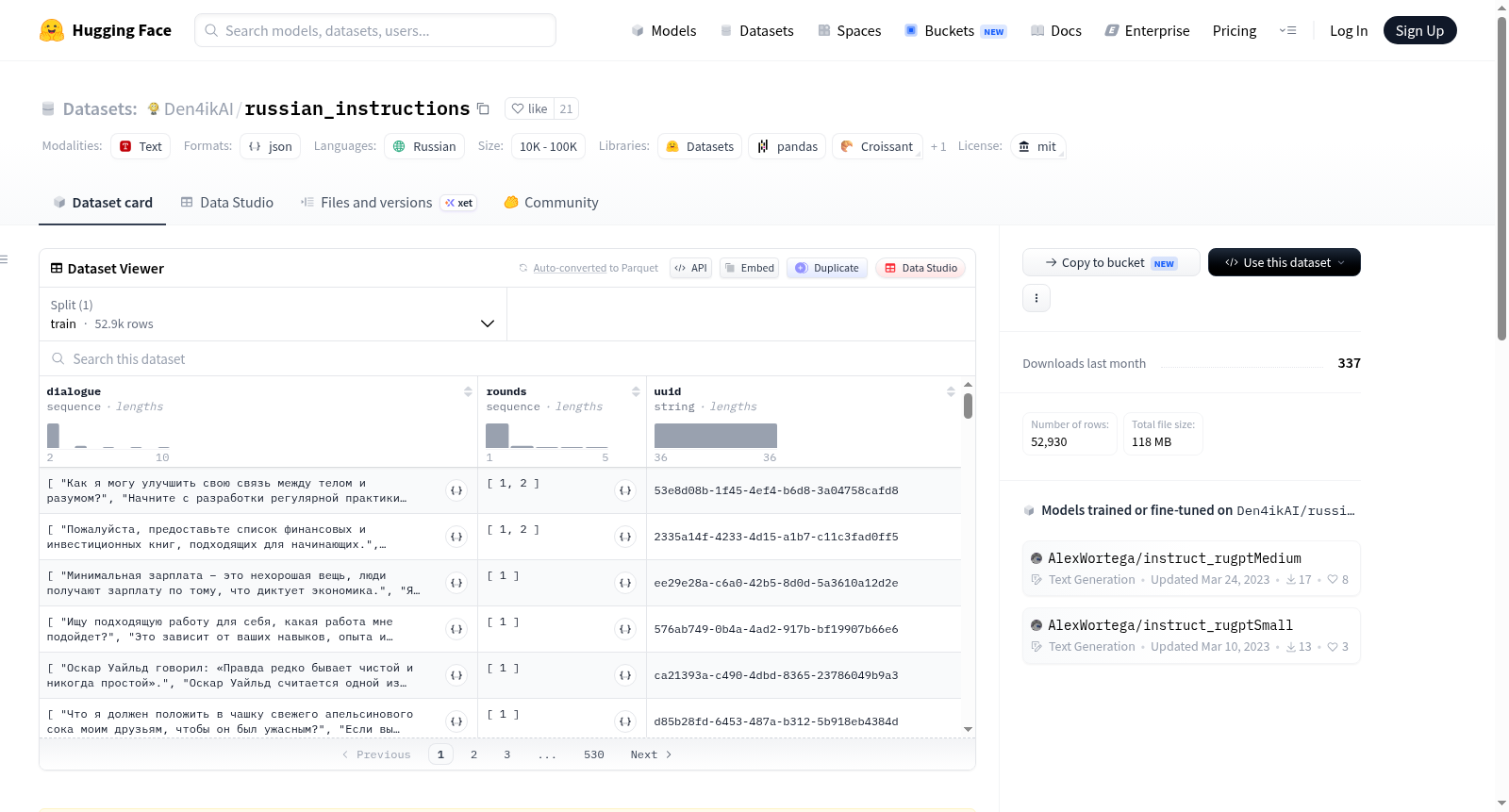Open the Use this dataset dropdown
Image resolution: width=1509 pixels, height=812 pixels.
coord(1284,262)
